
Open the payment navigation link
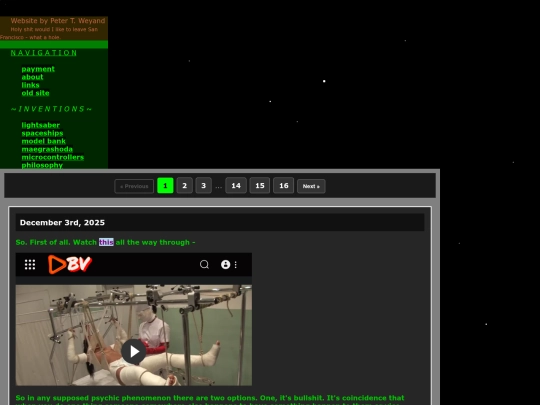pyautogui.click(x=38, y=69)
